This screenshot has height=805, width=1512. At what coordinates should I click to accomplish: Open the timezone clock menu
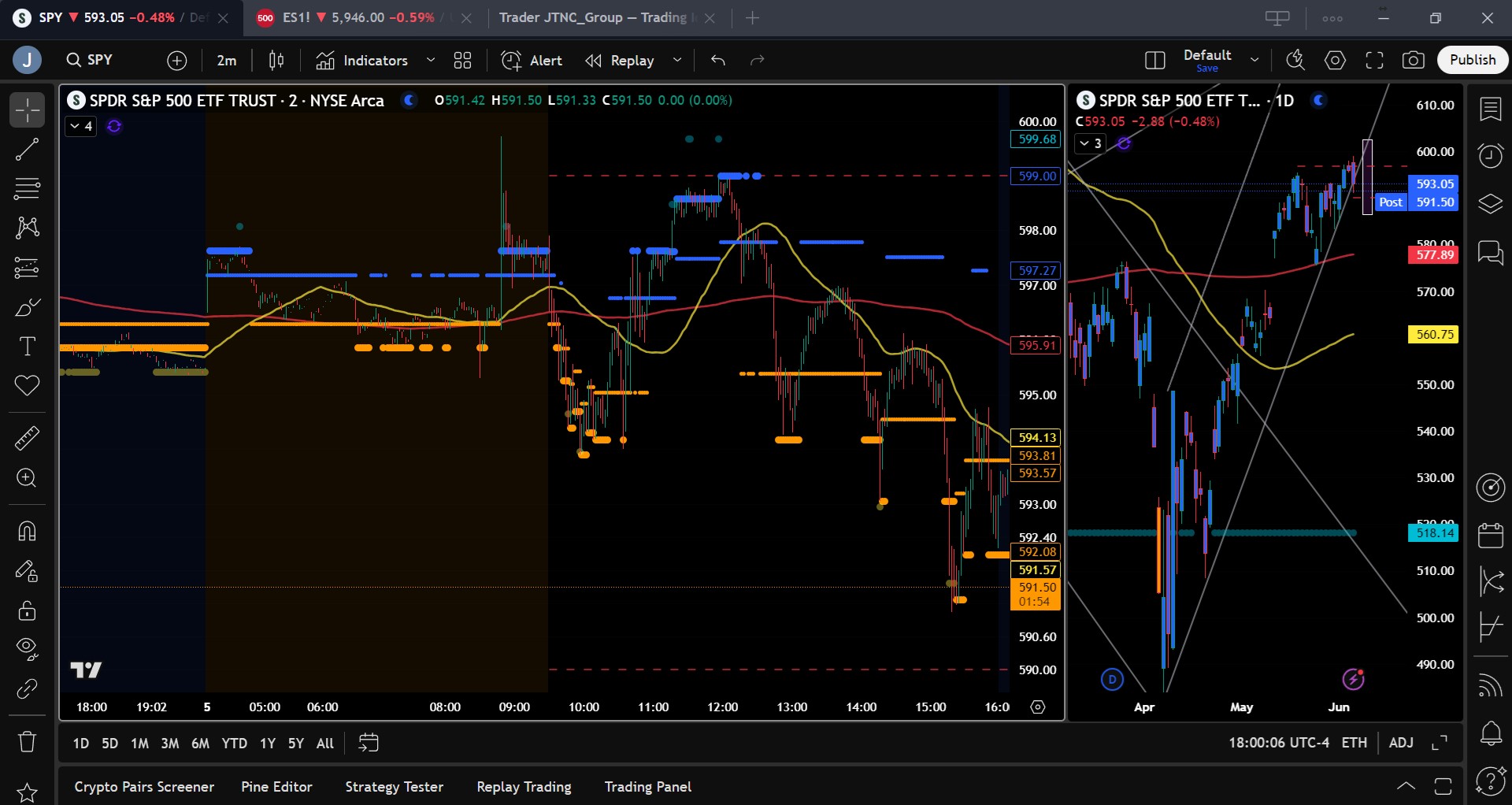coord(1279,743)
